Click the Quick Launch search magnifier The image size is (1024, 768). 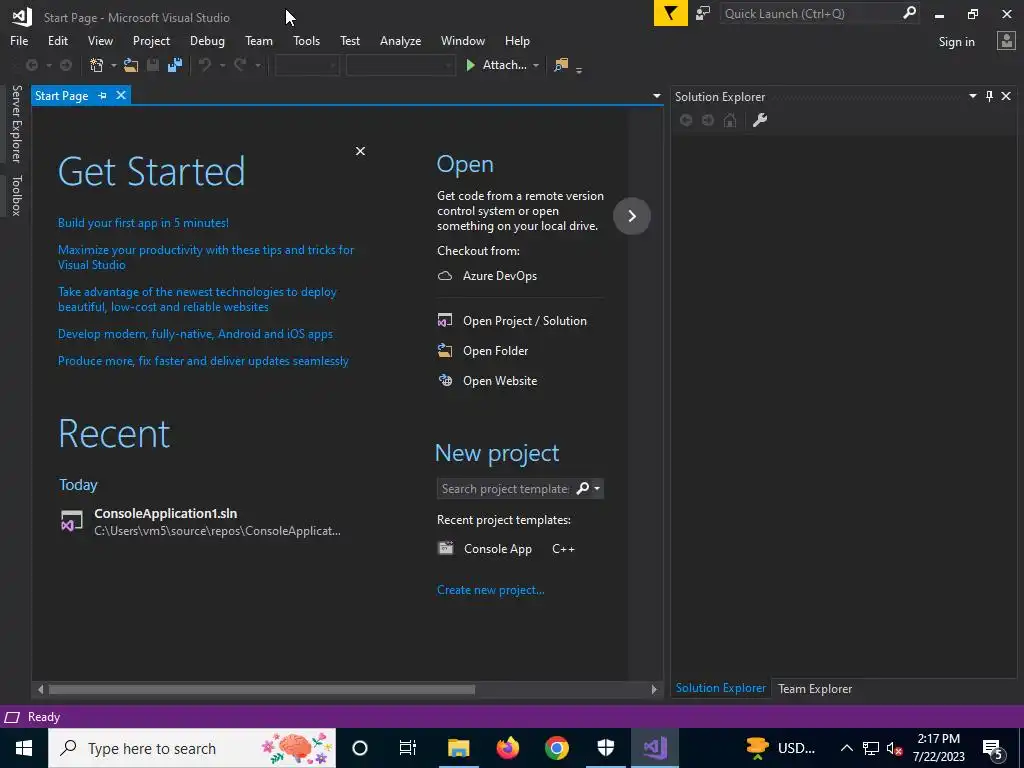(x=909, y=13)
